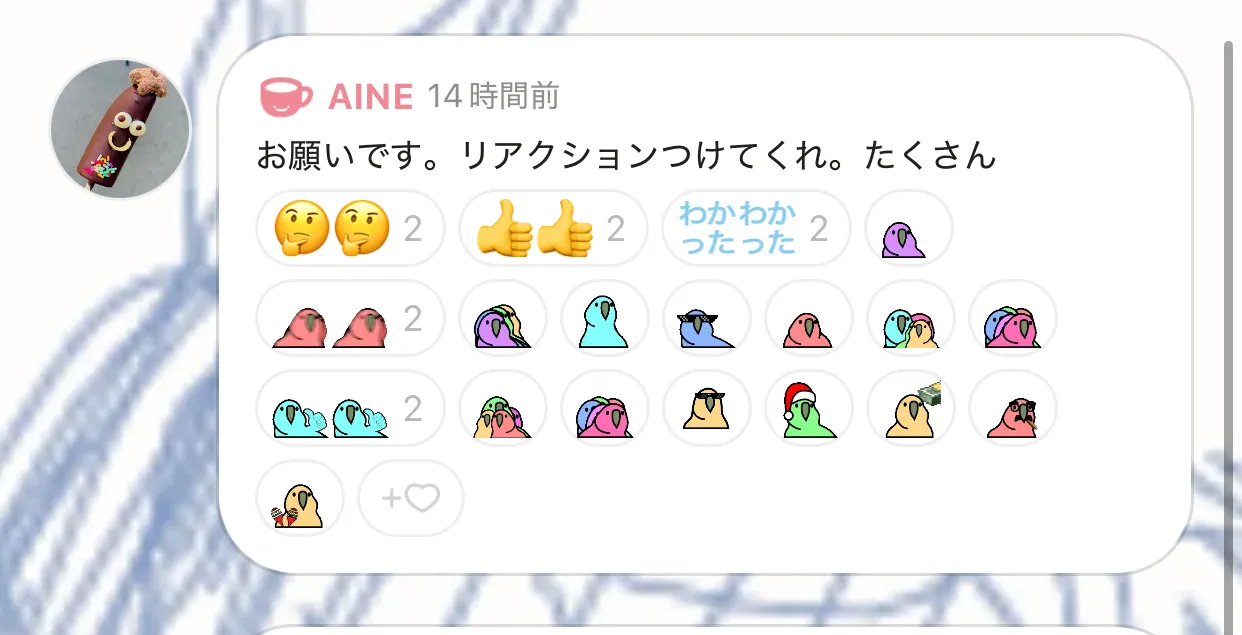Toggle the わかったわかった text reaction

click(x=756, y=228)
